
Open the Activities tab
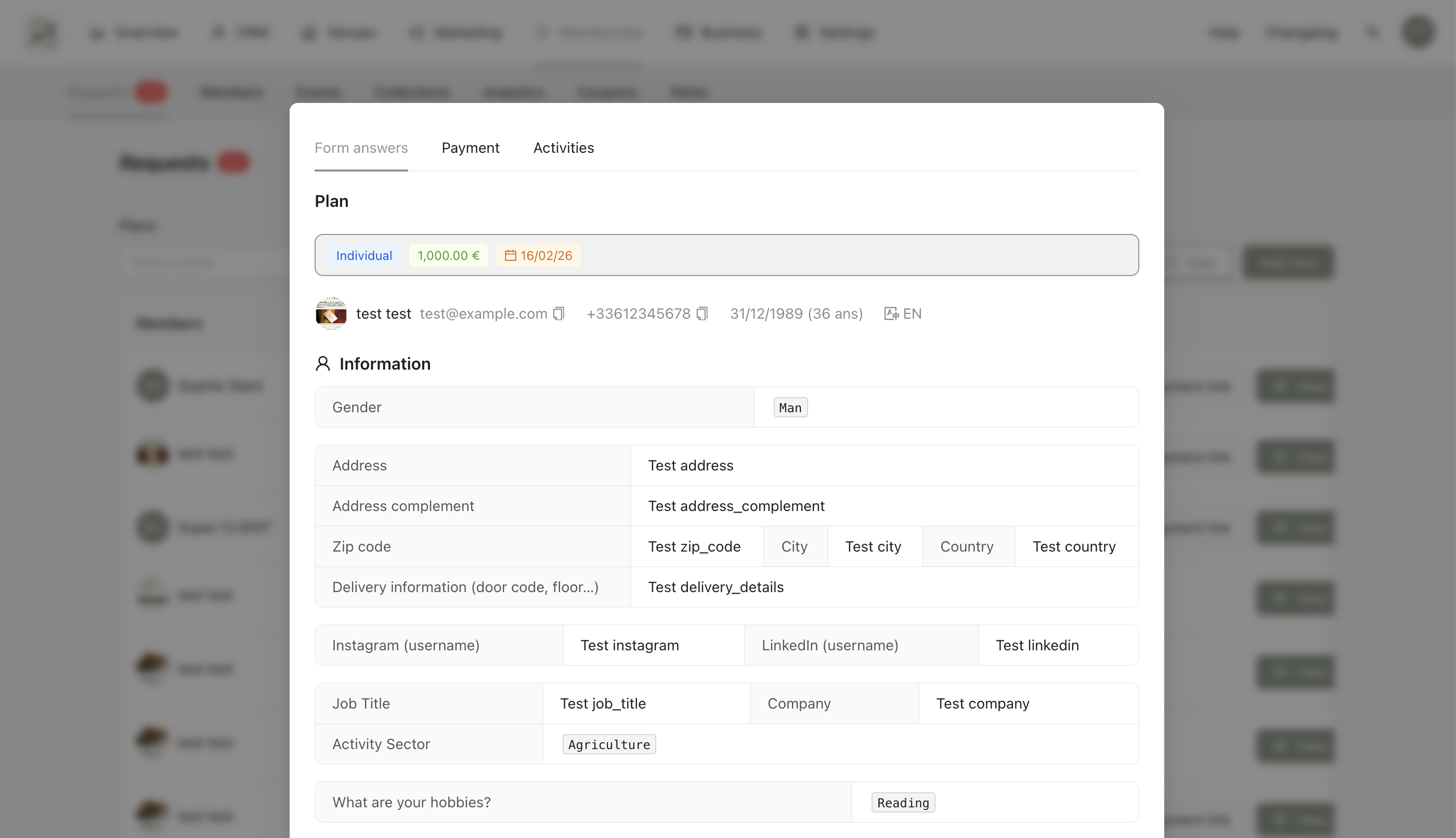[563, 148]
